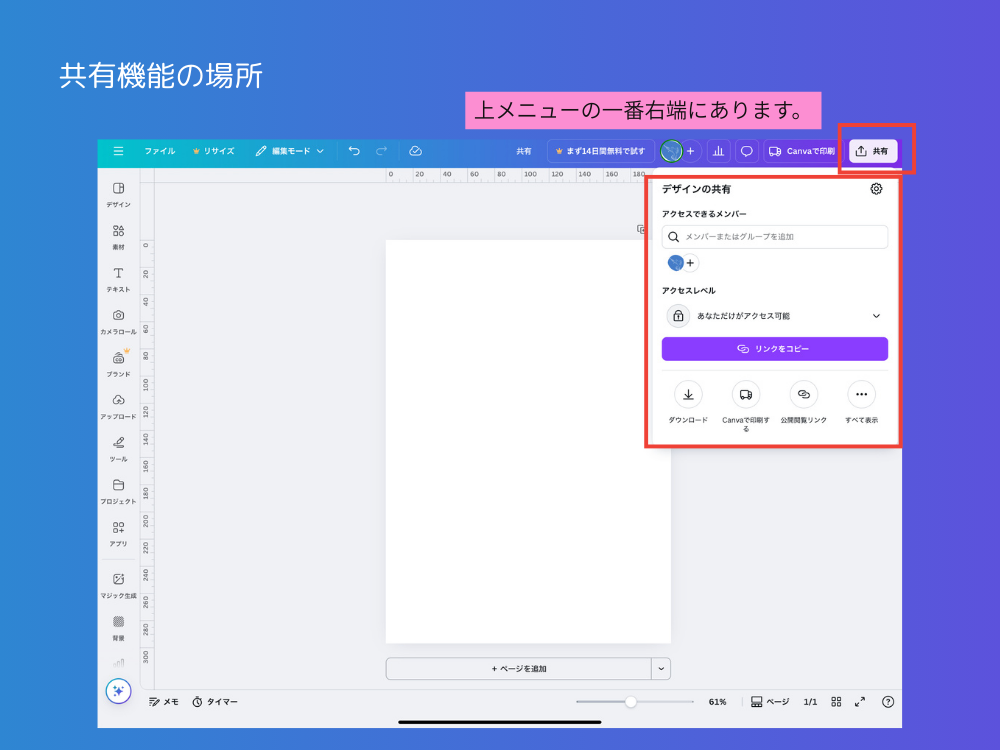Open マジック生成 in sidebar
This screenshot has height=750, width=1000.
(118, 584)
